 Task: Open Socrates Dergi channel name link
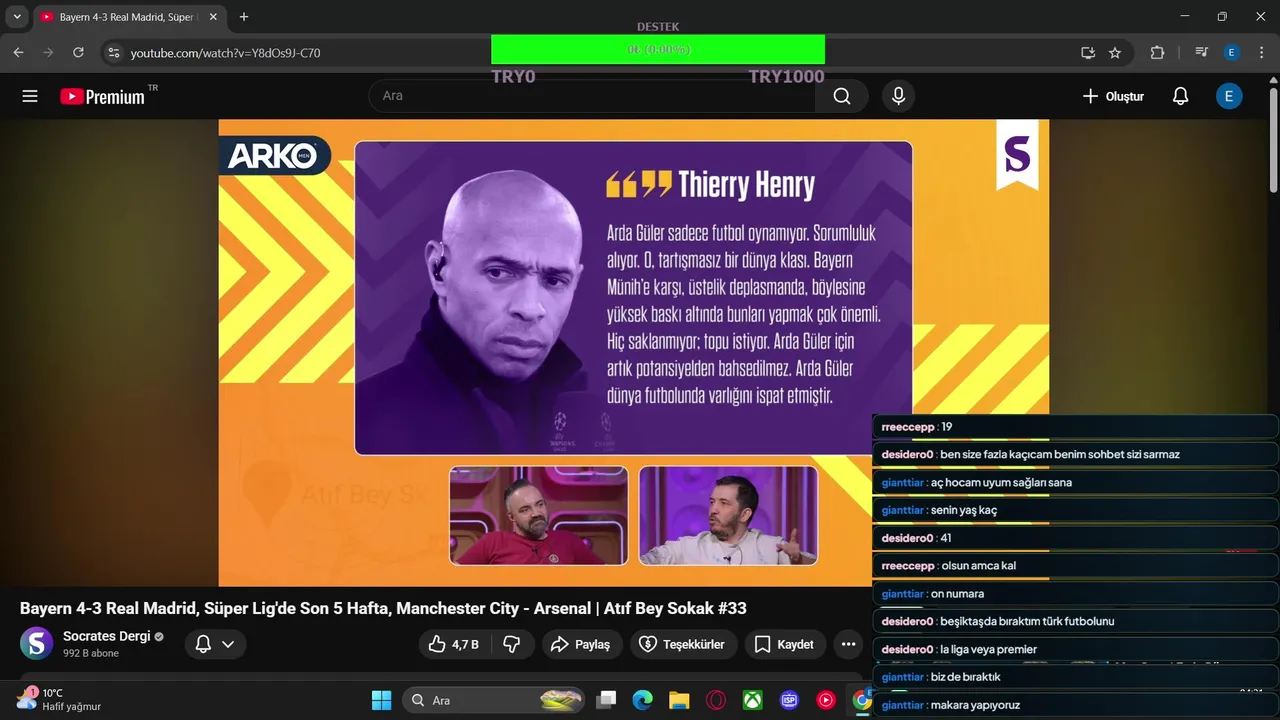106,636
